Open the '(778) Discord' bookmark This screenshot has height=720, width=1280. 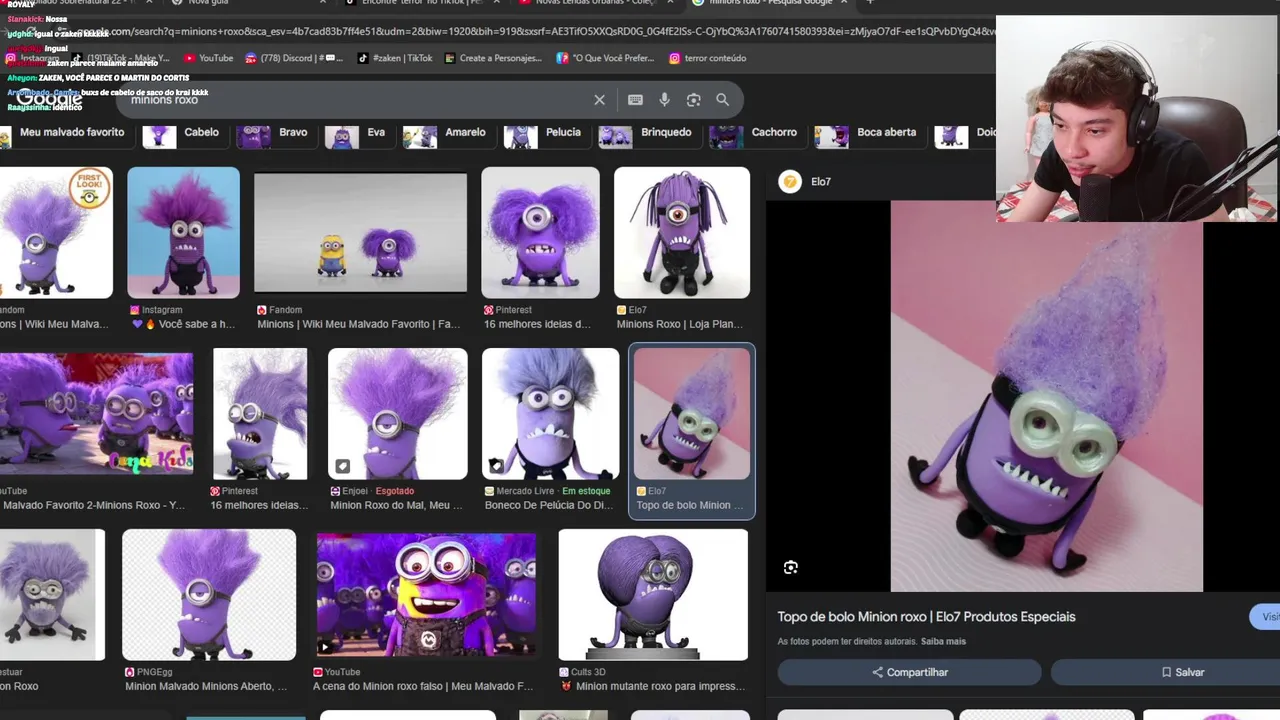tap(293, 58)
